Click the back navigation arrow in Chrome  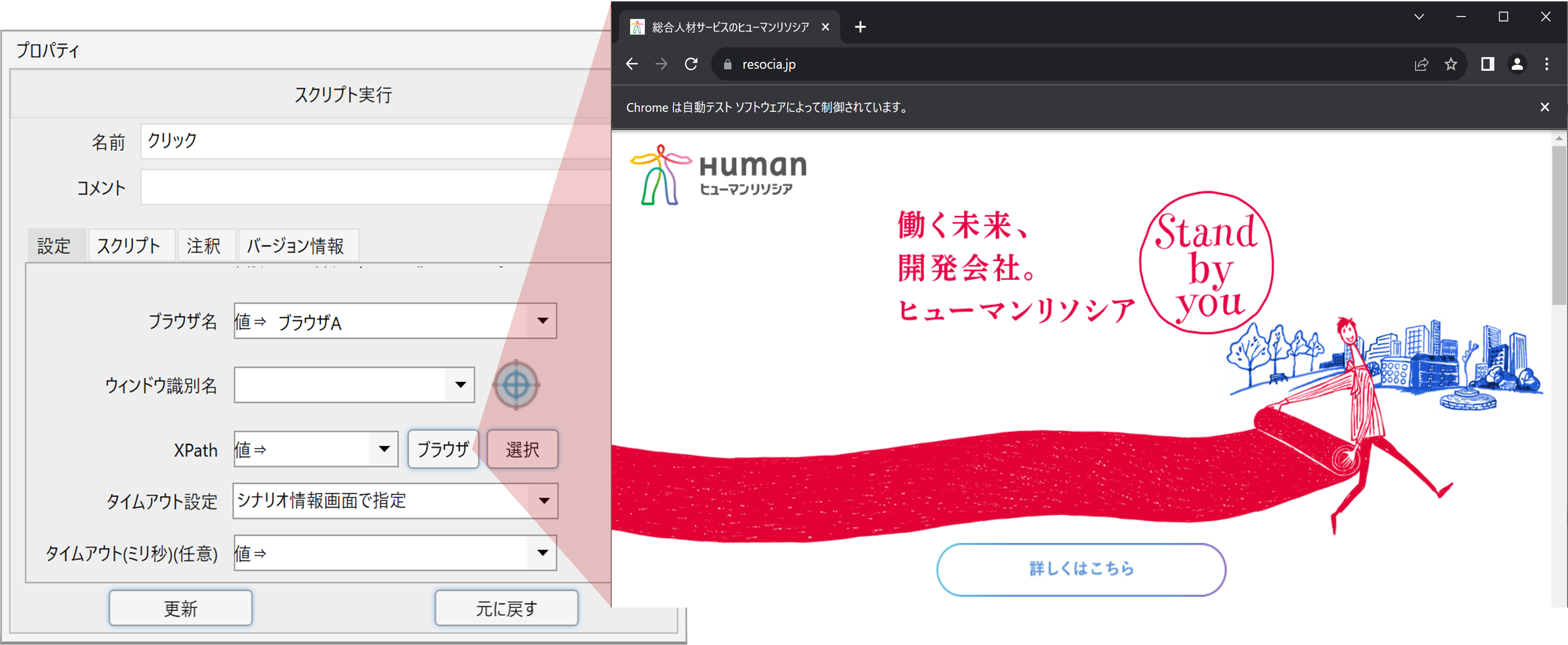[631, 64]
